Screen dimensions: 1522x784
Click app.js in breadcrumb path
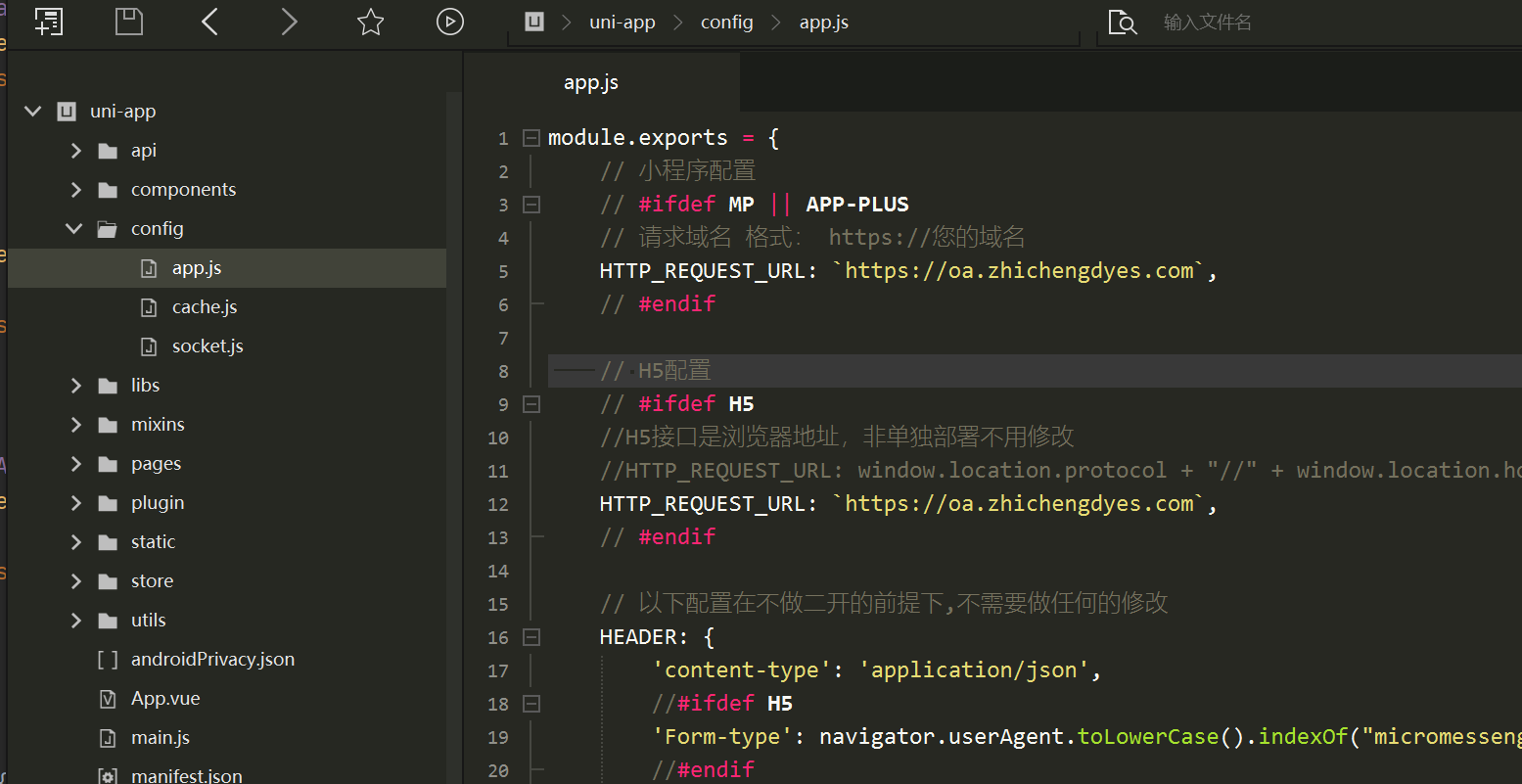click(x=824, y=23)
